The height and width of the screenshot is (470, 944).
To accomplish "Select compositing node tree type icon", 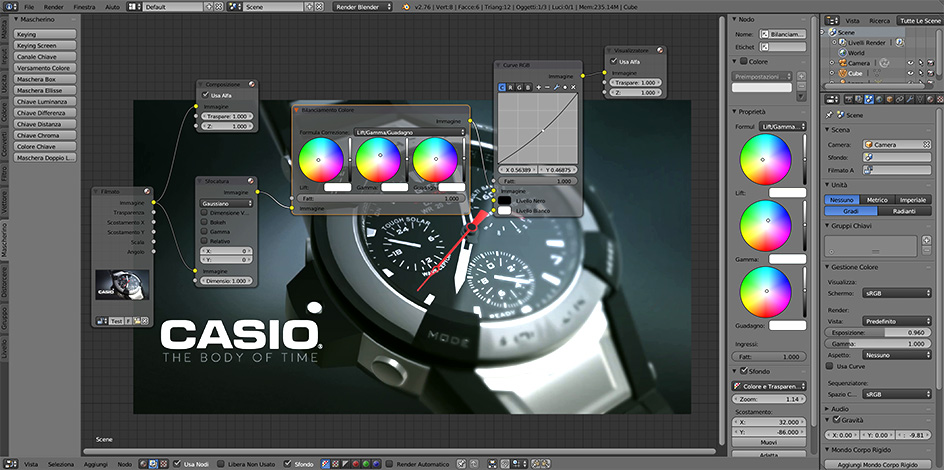I will [153, 464].
